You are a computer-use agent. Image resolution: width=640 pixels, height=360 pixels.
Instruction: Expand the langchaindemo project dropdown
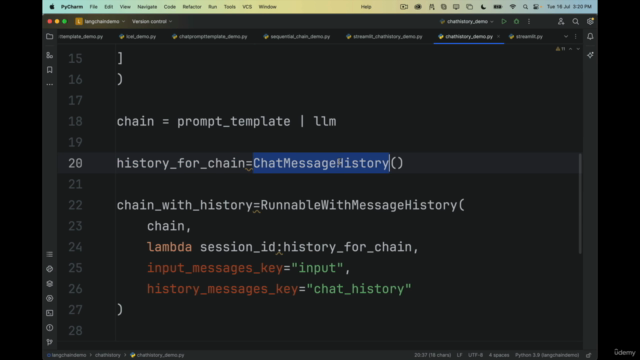100,21
